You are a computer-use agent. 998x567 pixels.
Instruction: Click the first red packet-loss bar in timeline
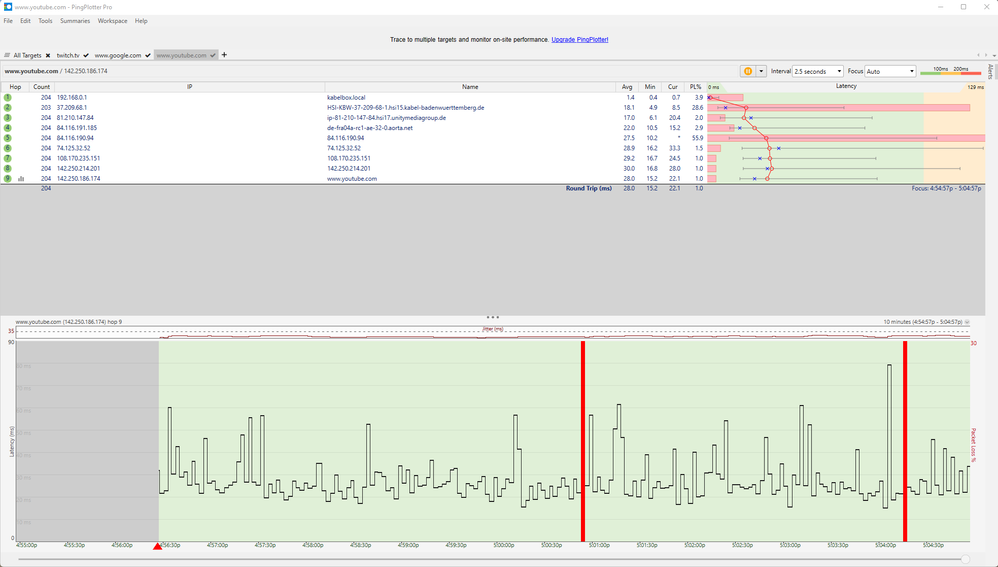pyautogui.click(x=583, y=441)
